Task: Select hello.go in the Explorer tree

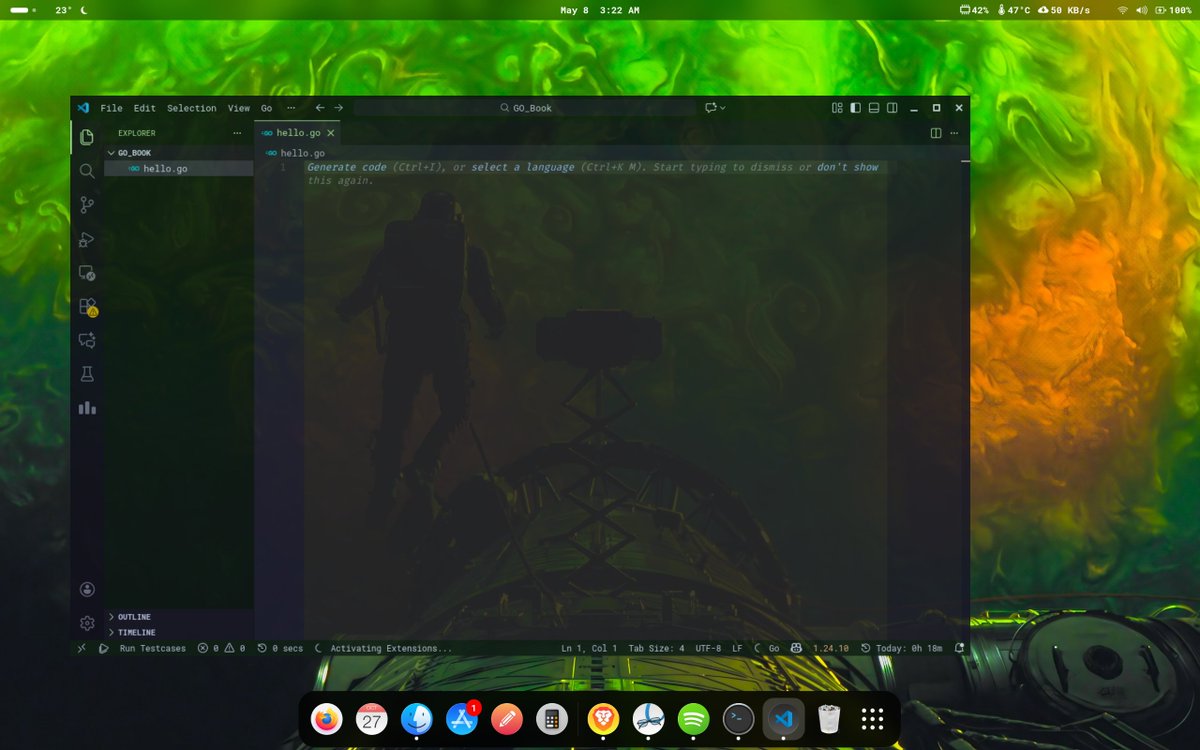Action: [x=178, y=169]
